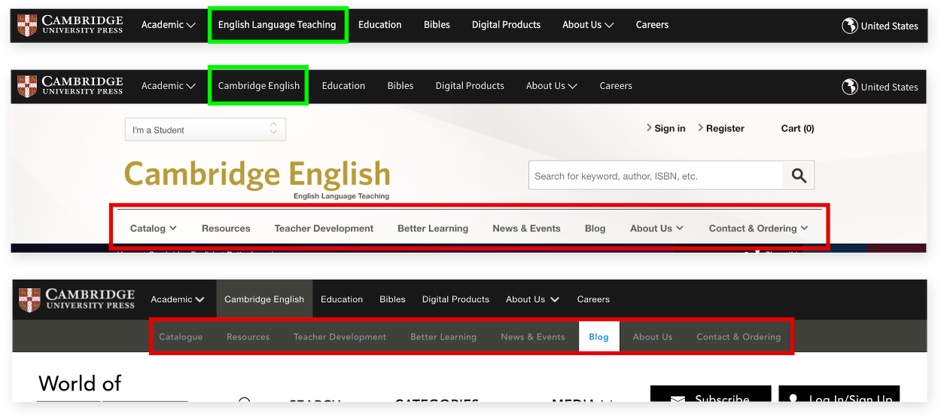Open Resources in the grey sub-navigation bar

248,337
